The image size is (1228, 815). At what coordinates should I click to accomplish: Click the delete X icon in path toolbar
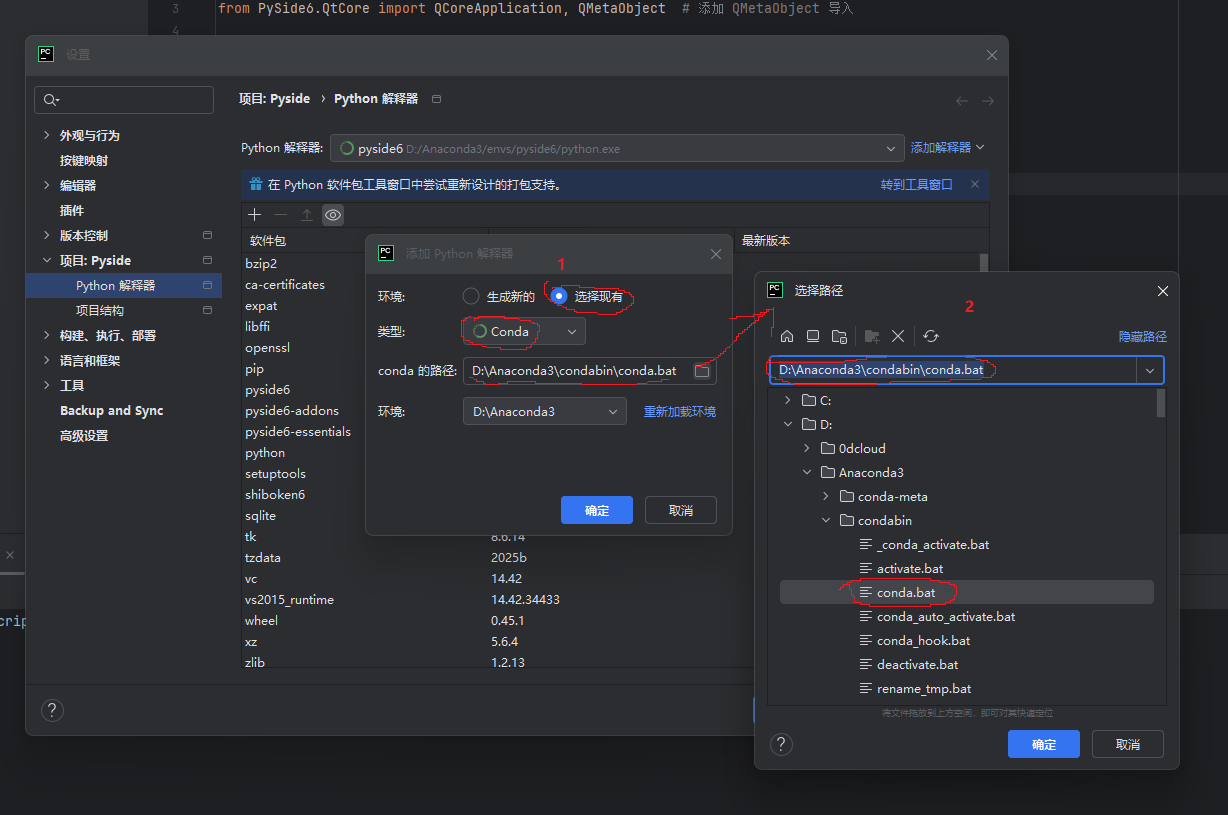pyautogui.click(x=898, y=336)
